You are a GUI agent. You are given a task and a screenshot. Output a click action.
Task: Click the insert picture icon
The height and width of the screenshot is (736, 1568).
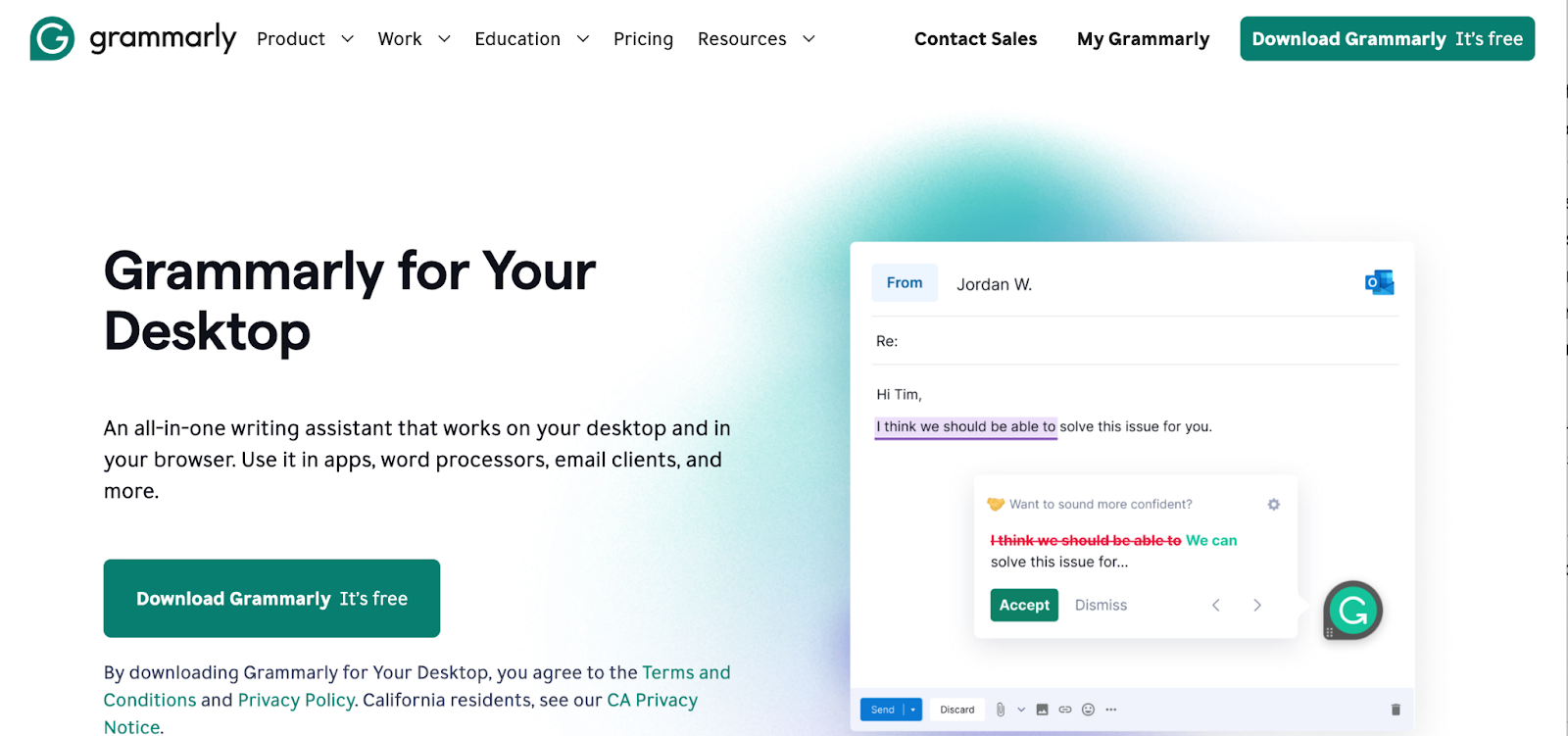(1043, 710)
